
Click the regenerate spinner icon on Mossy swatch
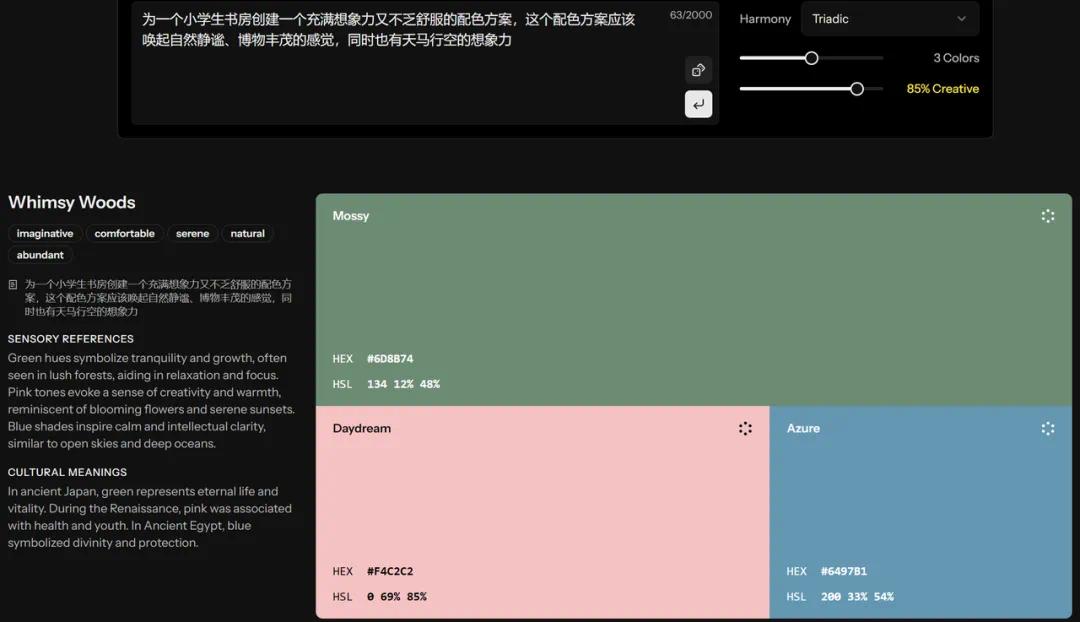point(1047,215)
